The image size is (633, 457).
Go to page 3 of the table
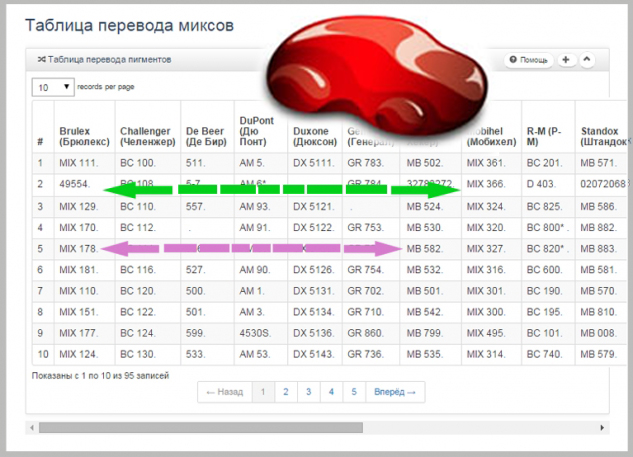pyautogui.click(x=308, y=392)
